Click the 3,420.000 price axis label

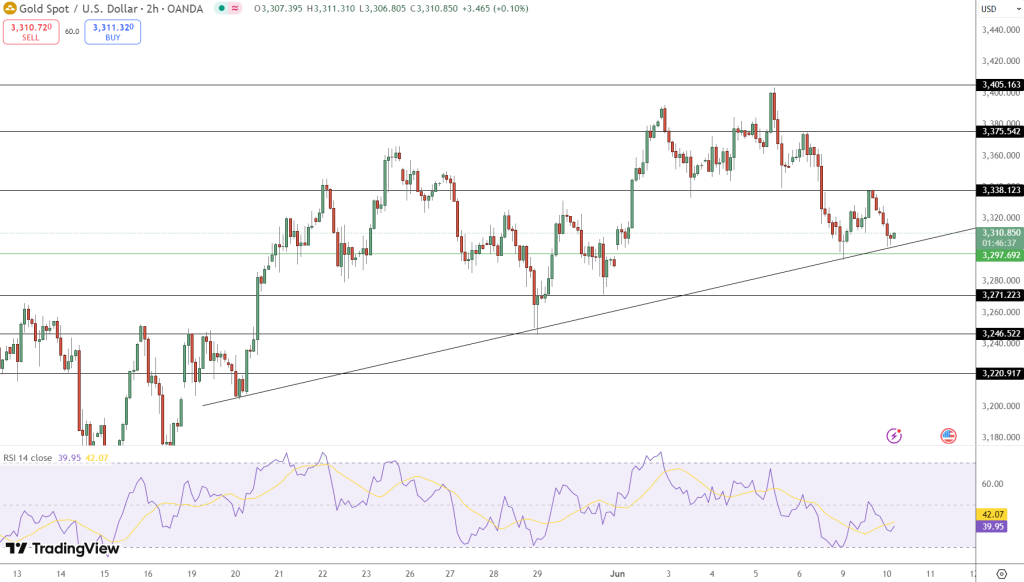(x=1000, y=61)
